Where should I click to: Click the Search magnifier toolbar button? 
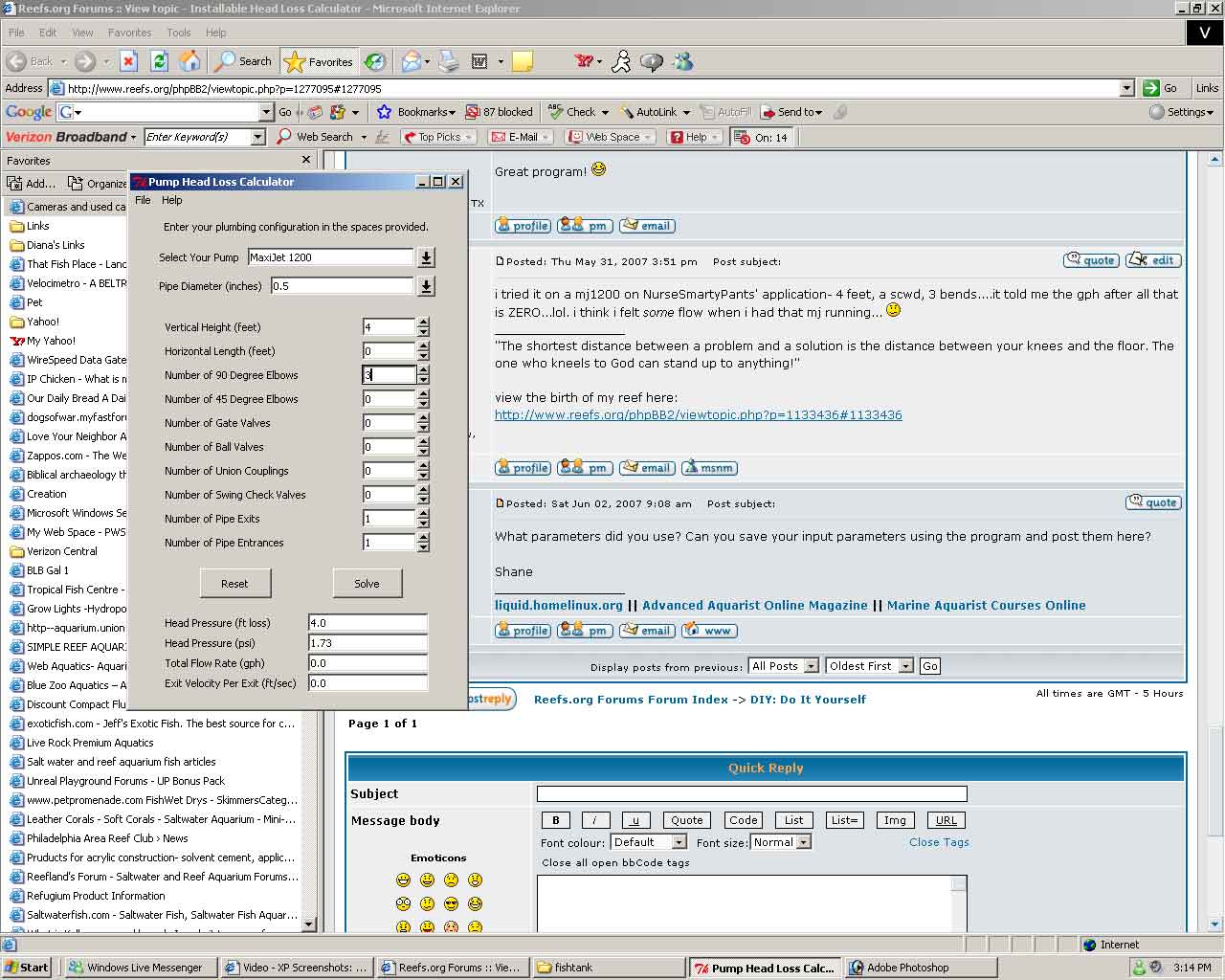[243, 61]
